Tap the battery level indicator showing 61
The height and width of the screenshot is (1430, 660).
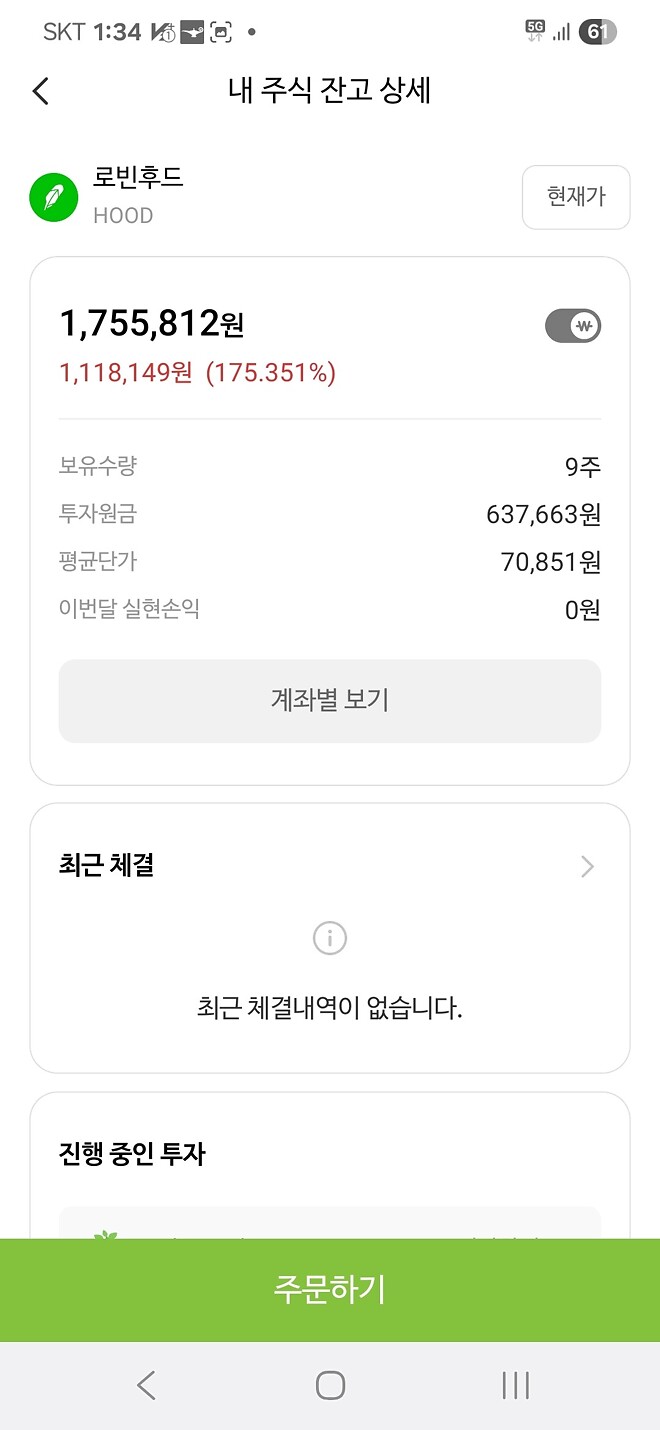(x=597, y=32)
